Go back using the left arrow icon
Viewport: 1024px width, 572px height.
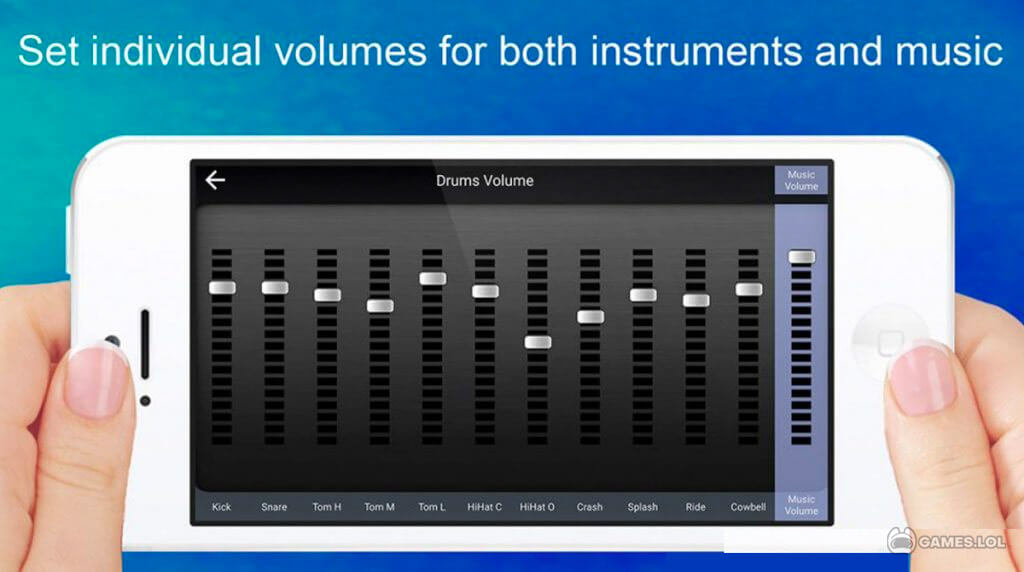click(215, 180)
